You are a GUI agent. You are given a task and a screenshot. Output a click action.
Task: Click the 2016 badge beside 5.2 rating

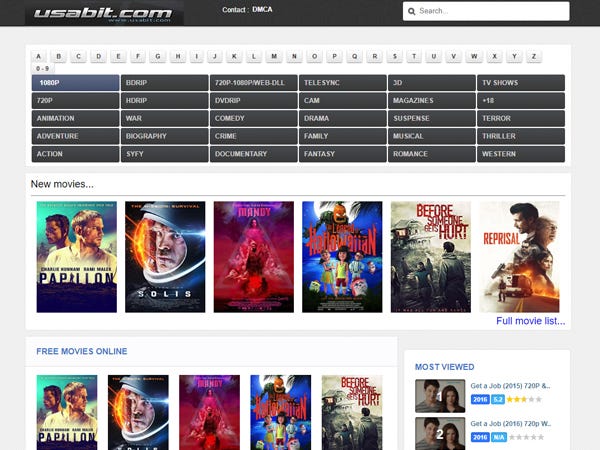click(480, 399)
